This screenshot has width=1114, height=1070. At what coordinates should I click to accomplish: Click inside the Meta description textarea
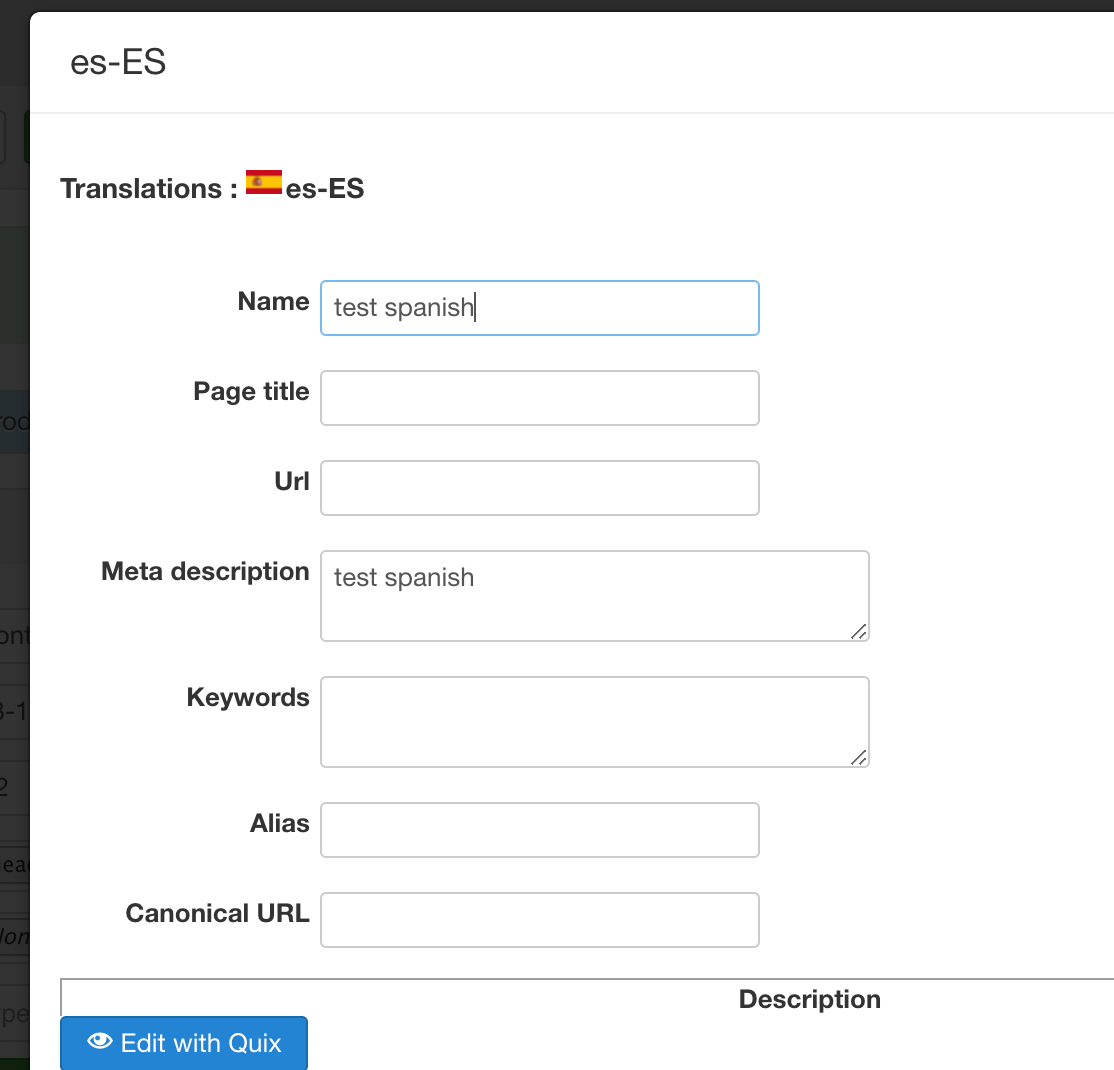pyautogui.click(x=594, y=596)
